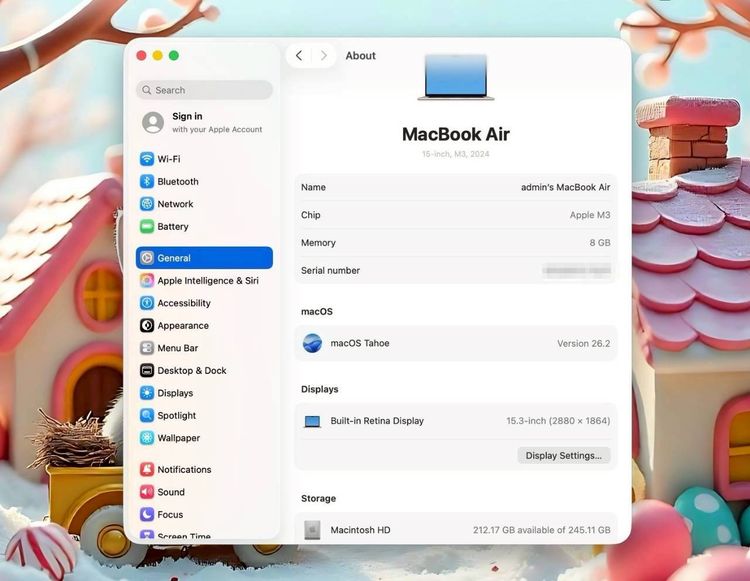This screenshot has width=750, height=581.
Task: Click the blurred serial number value
Action: coord(576,270)
